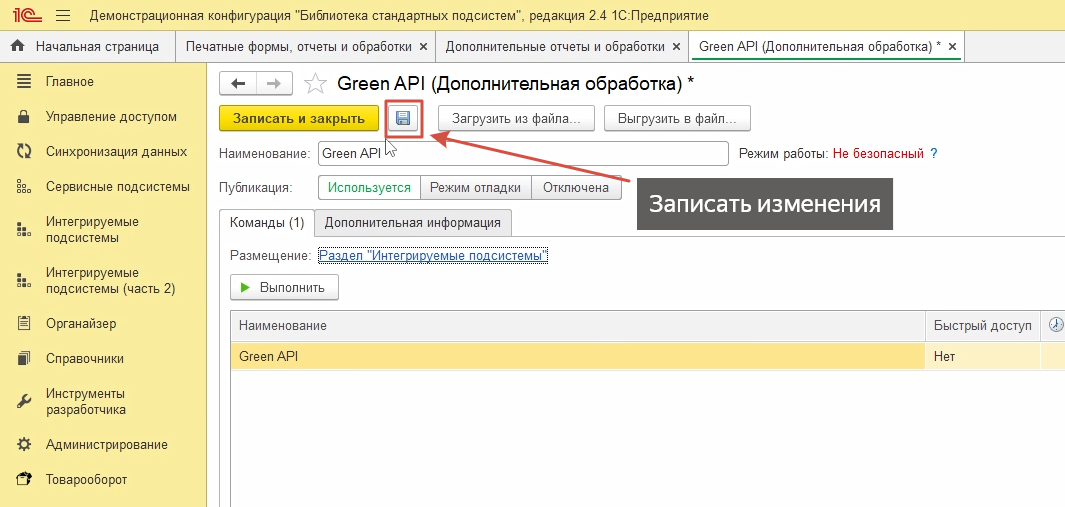Set publication to Используется

[369, 187]
